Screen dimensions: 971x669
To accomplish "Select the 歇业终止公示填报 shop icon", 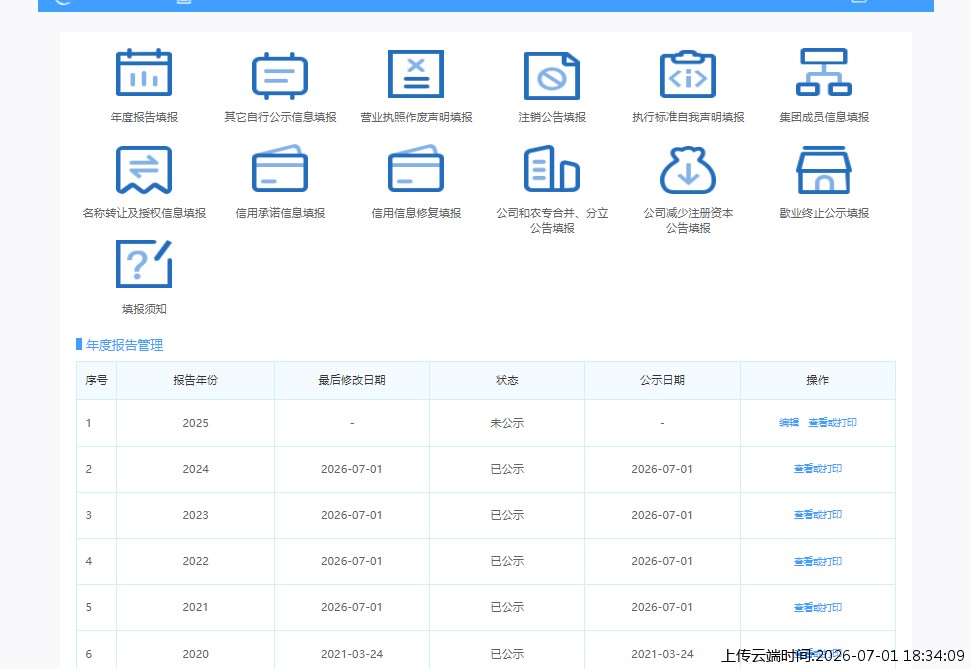I will 824,170.
